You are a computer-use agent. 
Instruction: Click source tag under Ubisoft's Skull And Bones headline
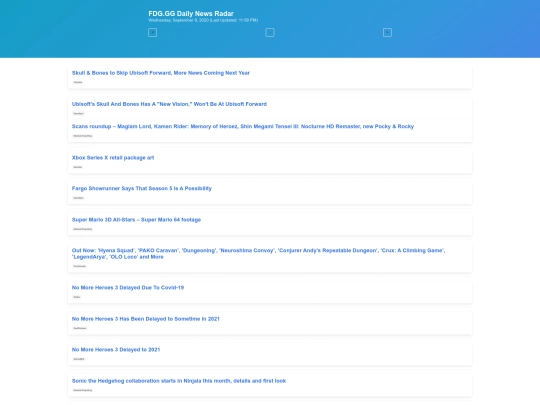pyautogui.click(x=78, y=113)
